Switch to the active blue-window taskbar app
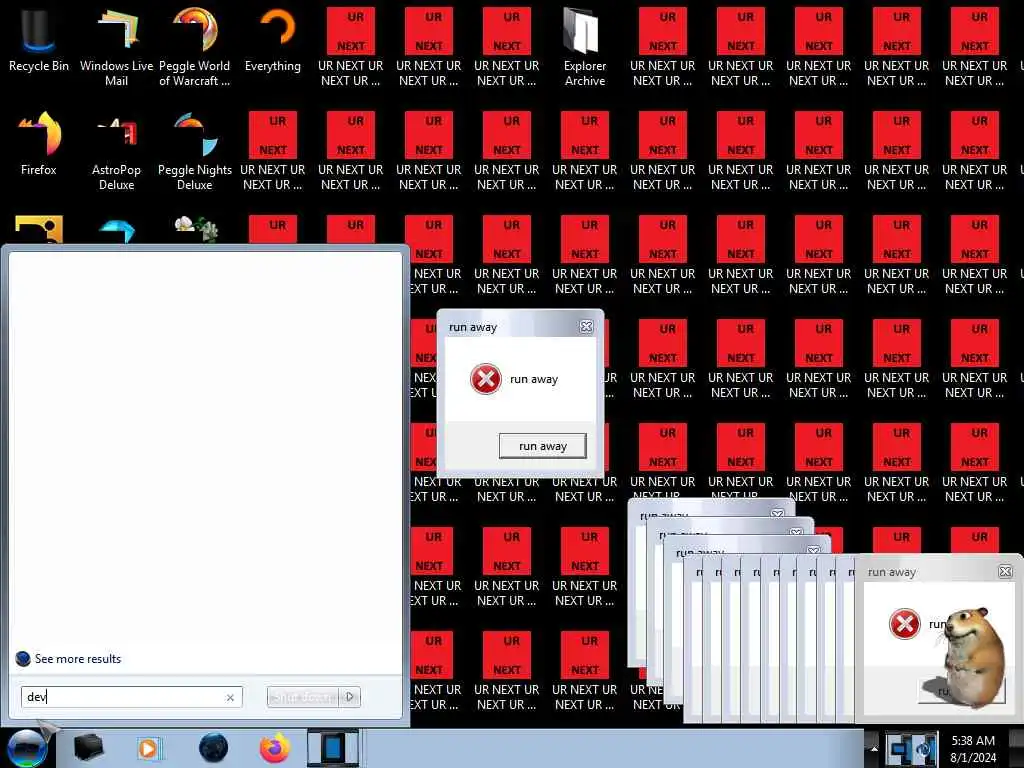This screenshot has width=1024, height=768. (x=333, y=748)
